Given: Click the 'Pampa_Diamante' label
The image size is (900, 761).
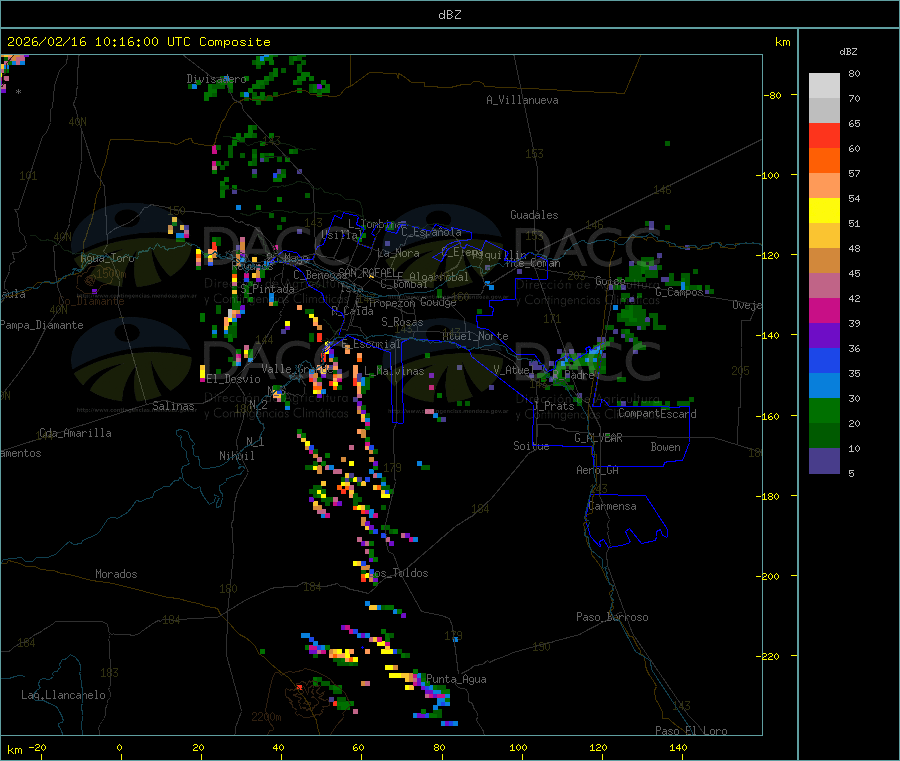Looking at the screenshot, I should pyautogui.click(x=42, y=325).
